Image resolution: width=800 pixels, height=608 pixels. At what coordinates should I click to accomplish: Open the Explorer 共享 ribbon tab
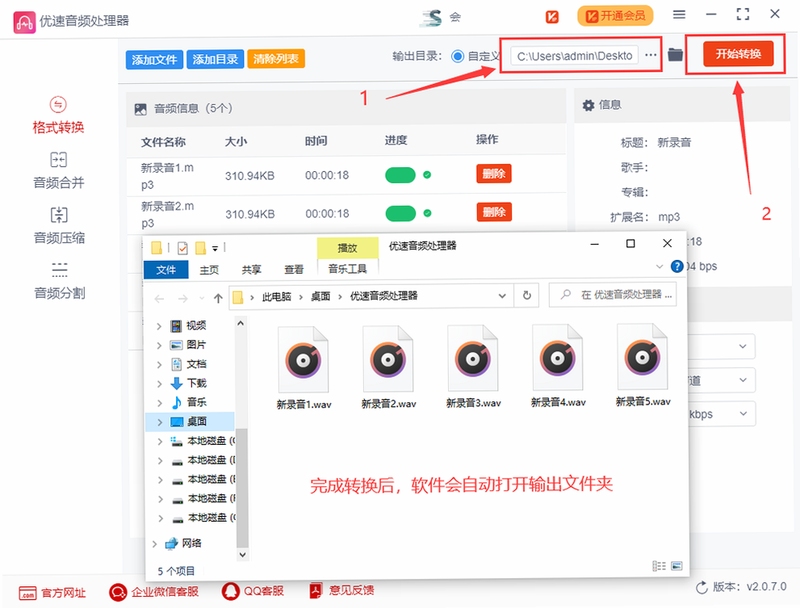pos(251,270)
